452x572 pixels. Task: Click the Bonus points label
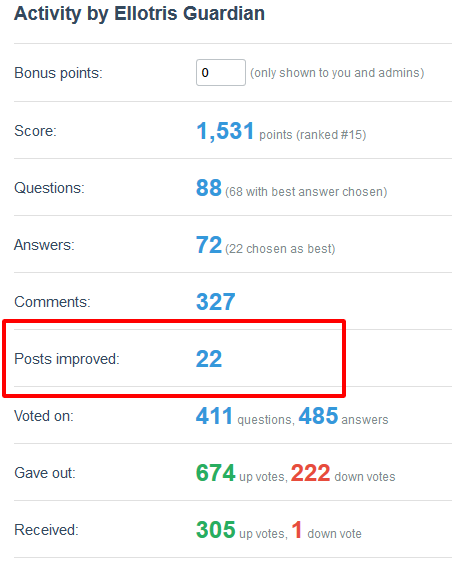click(58, 73)
